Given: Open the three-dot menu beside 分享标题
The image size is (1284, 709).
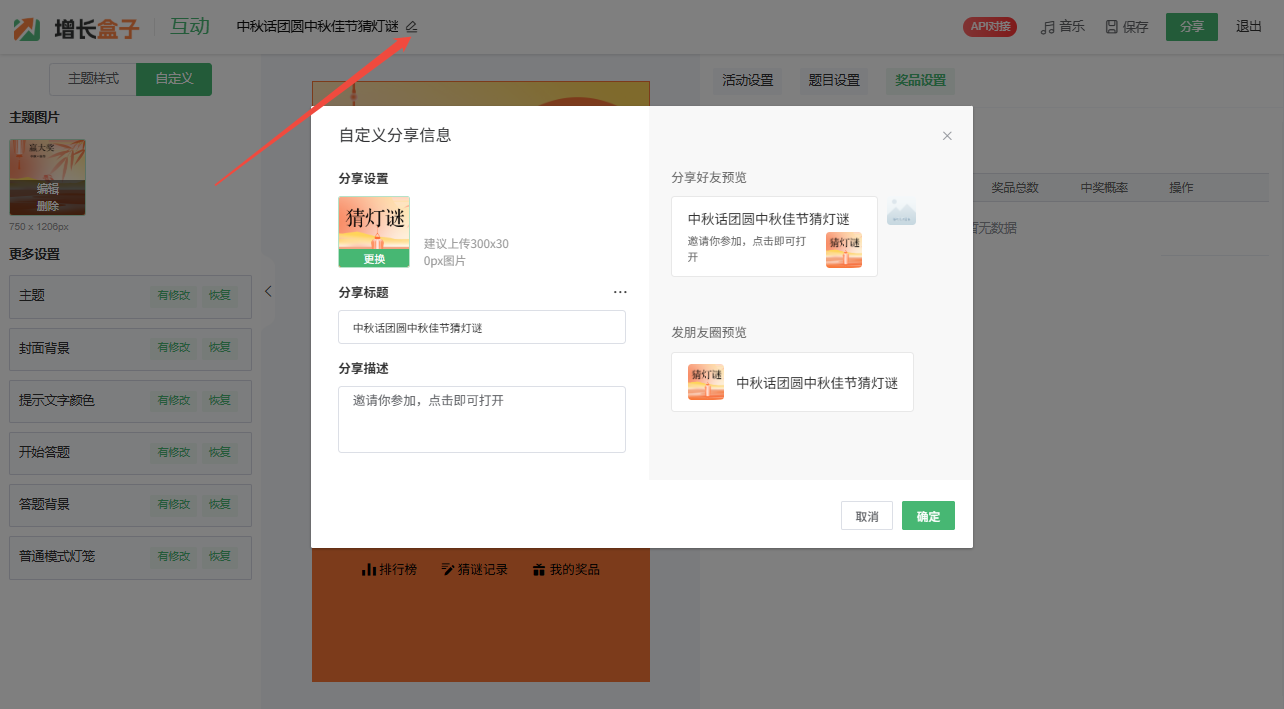Looking at the screenshot, I should click(620, 292).
